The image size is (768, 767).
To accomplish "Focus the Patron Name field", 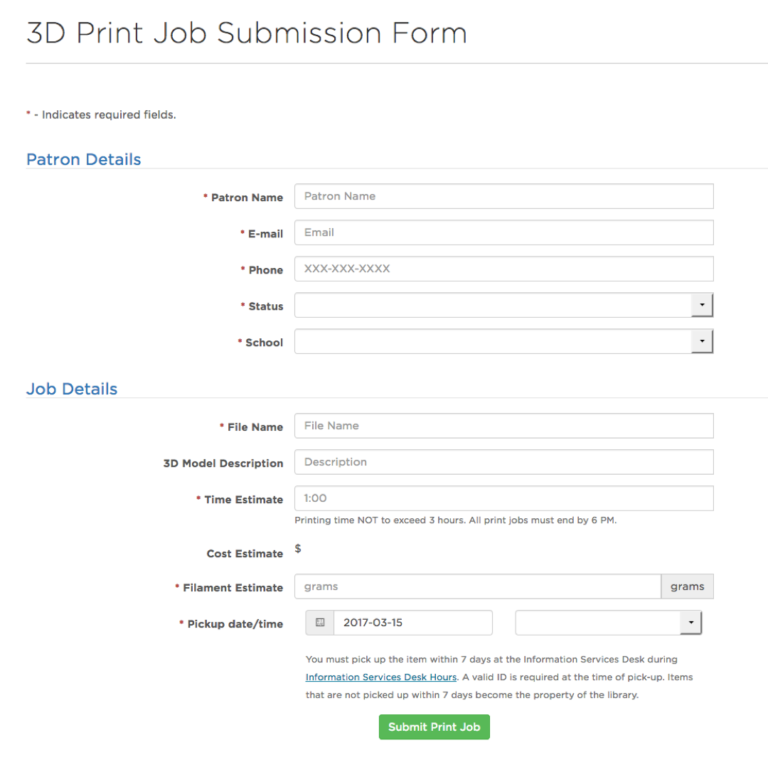I will coord(503,196).
